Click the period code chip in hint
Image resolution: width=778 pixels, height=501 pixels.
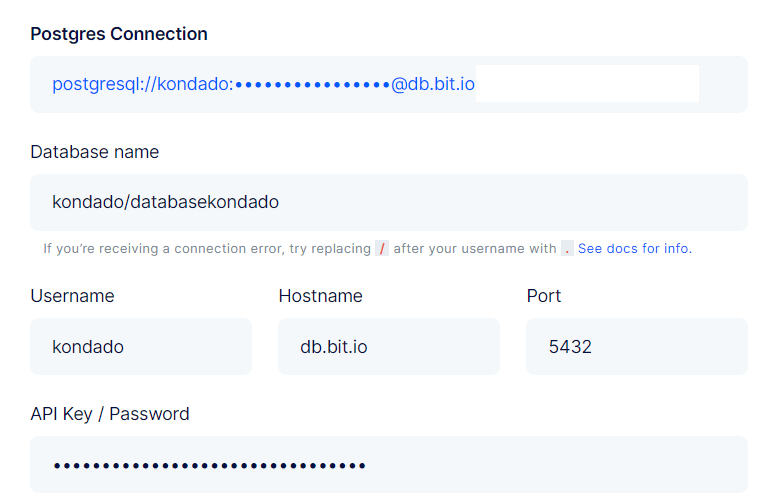(567, 248)
